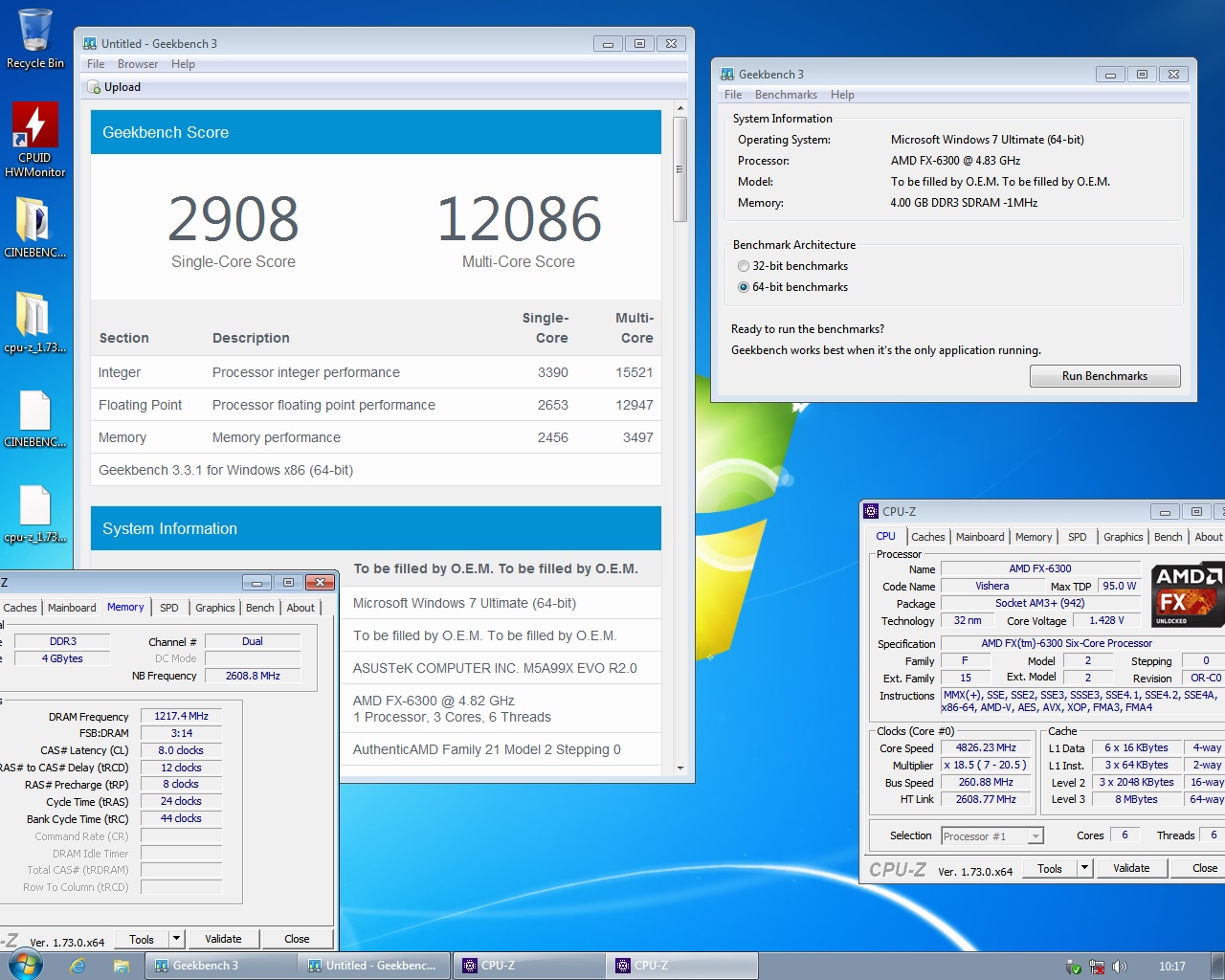Viewport: 1225px width, 980px height.
Task: Open File menu in Untitled Geekbench window
Action: 96,64
